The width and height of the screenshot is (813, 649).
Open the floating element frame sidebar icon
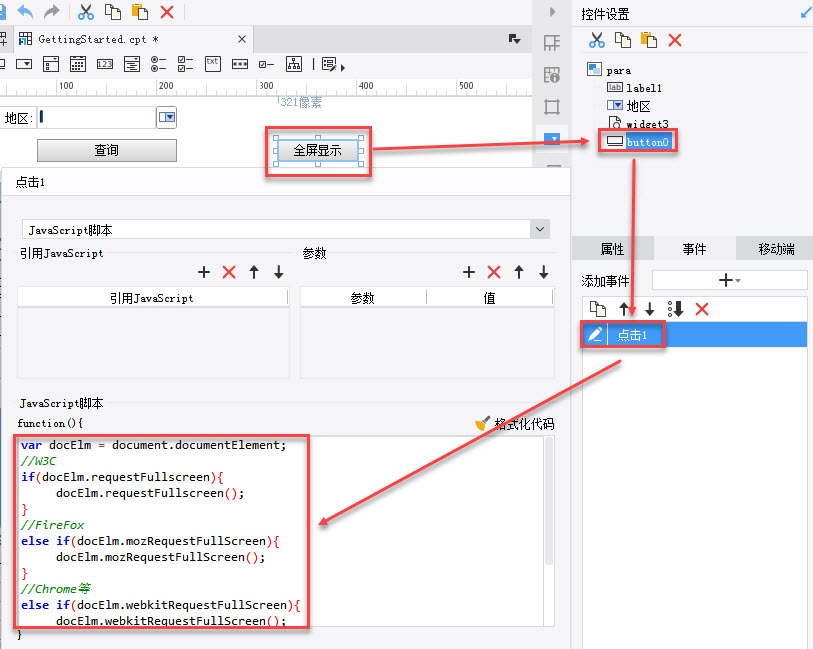(x=552, y=107)
